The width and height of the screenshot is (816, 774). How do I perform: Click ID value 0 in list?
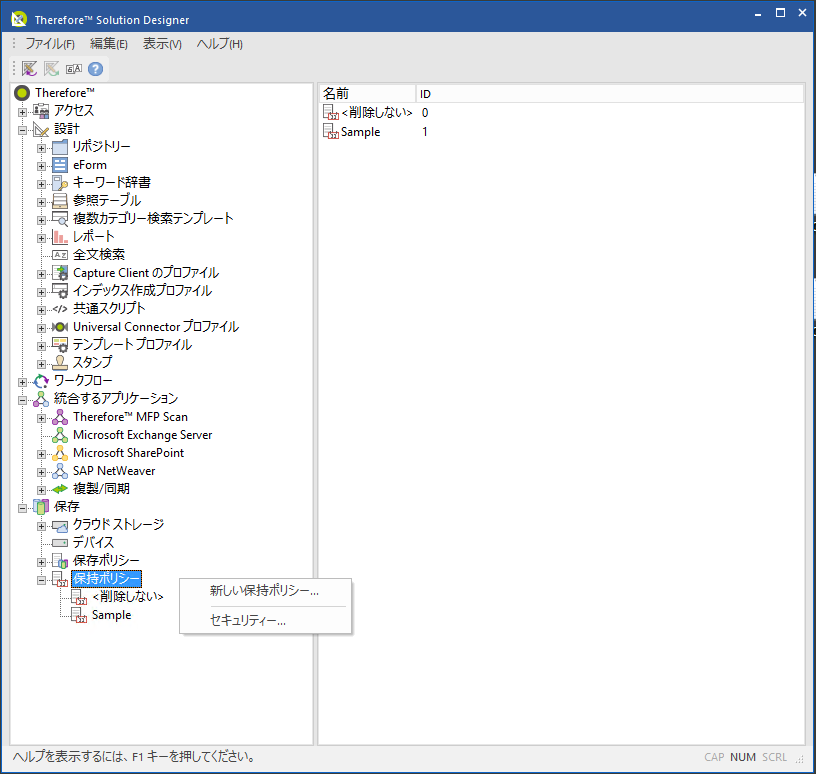coord(425,112)
